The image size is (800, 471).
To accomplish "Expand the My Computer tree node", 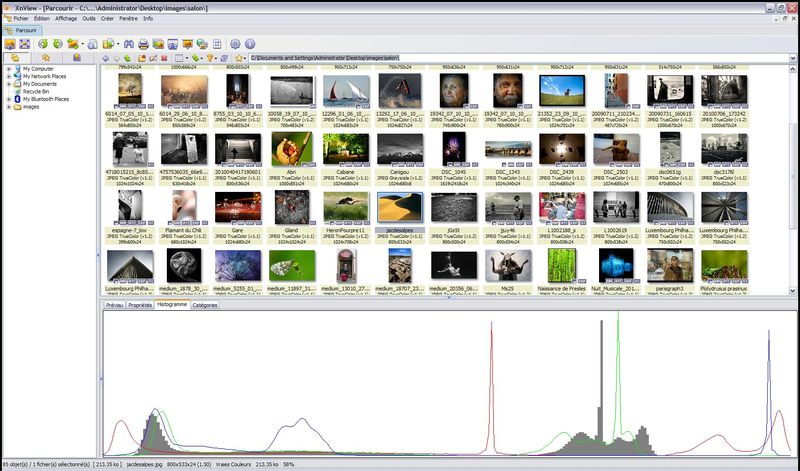I will [x=8, y=69].
